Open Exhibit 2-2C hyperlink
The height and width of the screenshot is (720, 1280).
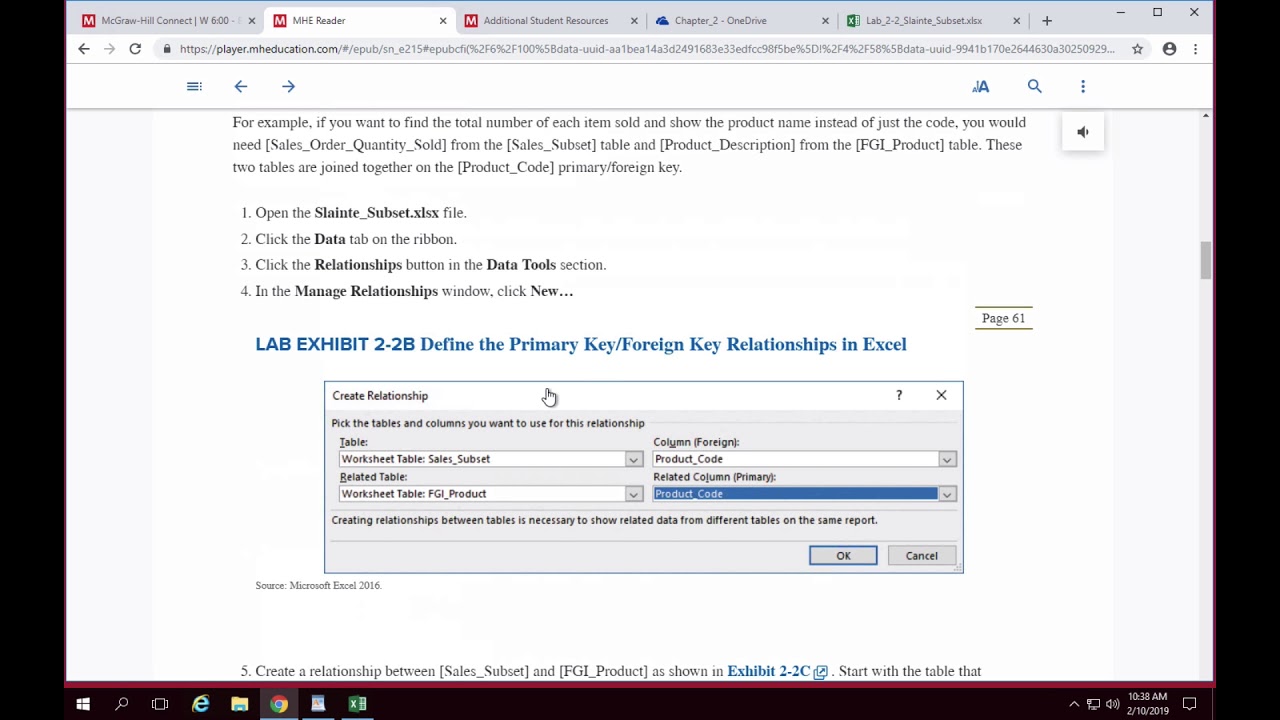pos(768,671)
